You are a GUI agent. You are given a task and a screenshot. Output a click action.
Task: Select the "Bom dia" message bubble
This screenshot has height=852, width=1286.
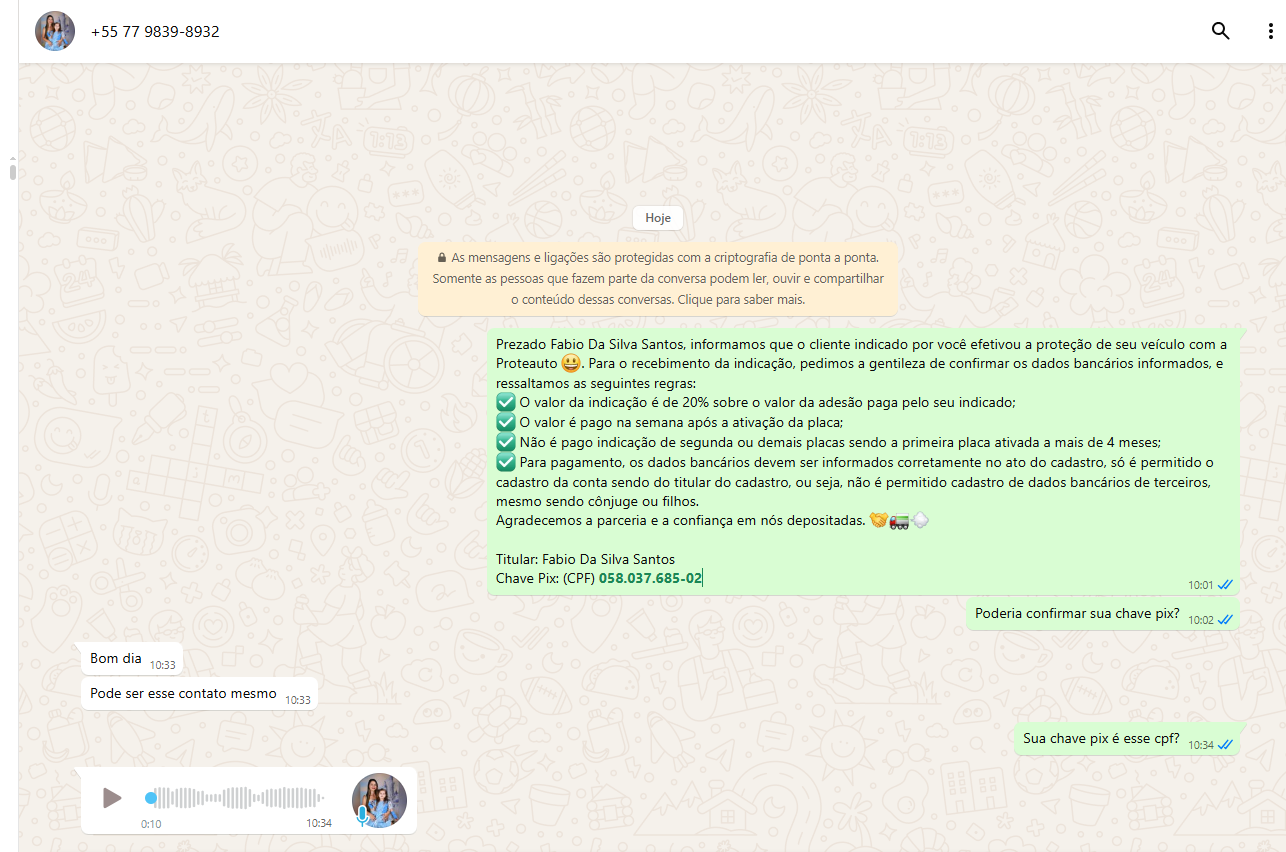116,659
